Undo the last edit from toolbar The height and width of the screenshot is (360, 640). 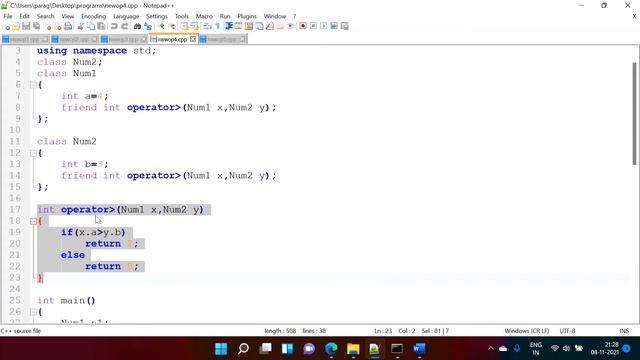(114, 26)
